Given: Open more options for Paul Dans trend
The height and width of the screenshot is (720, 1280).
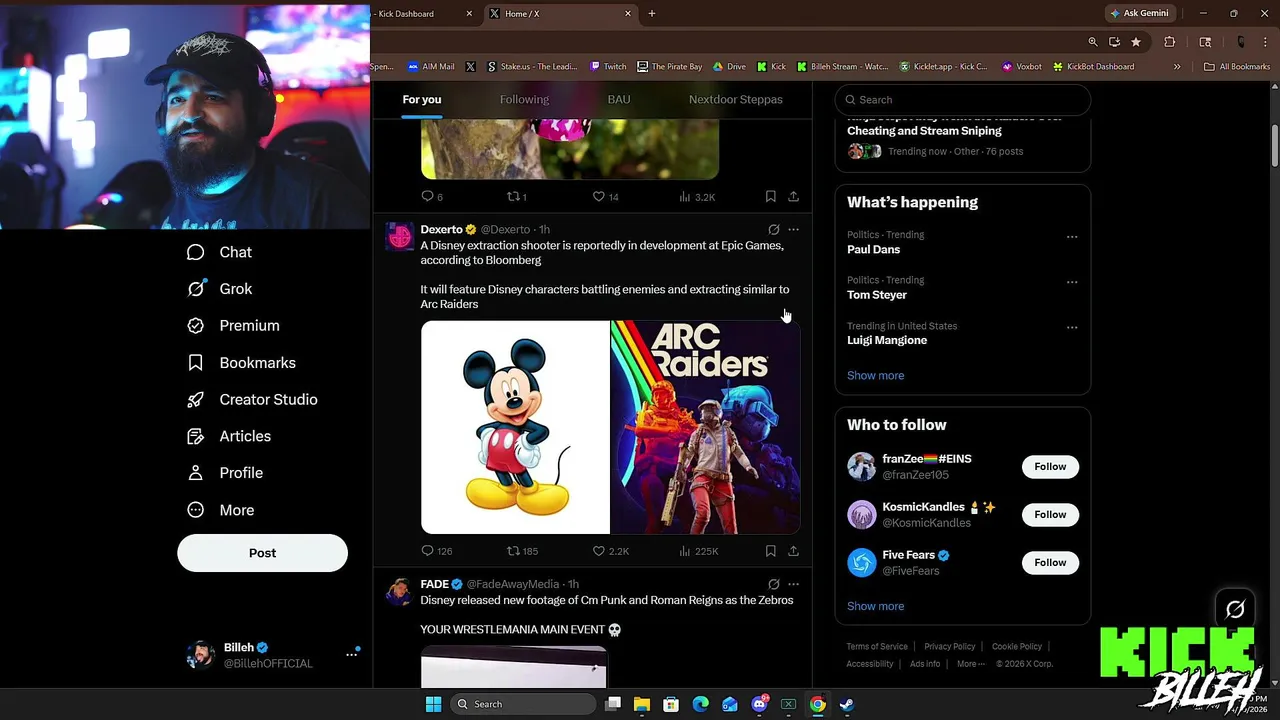Looking at the screenshot, I should point(1072,237).
